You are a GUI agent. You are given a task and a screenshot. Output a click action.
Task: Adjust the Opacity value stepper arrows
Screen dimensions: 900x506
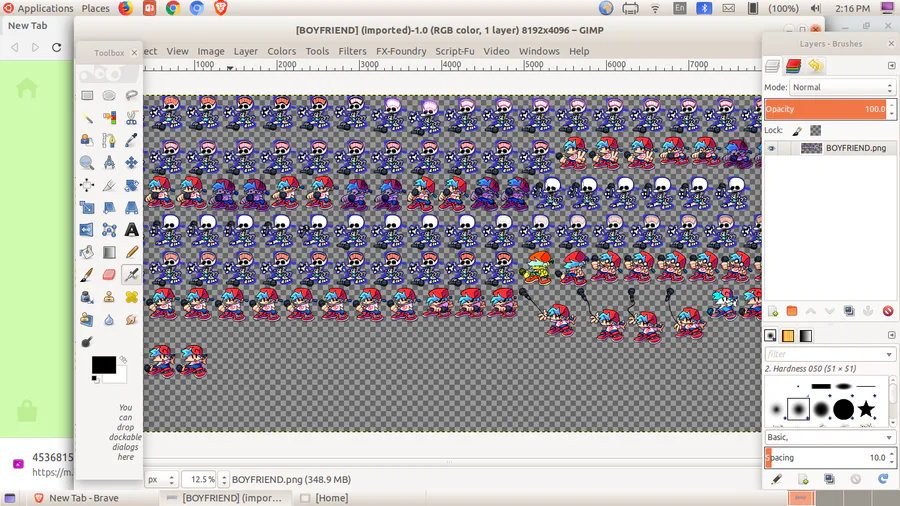(891, 109)
